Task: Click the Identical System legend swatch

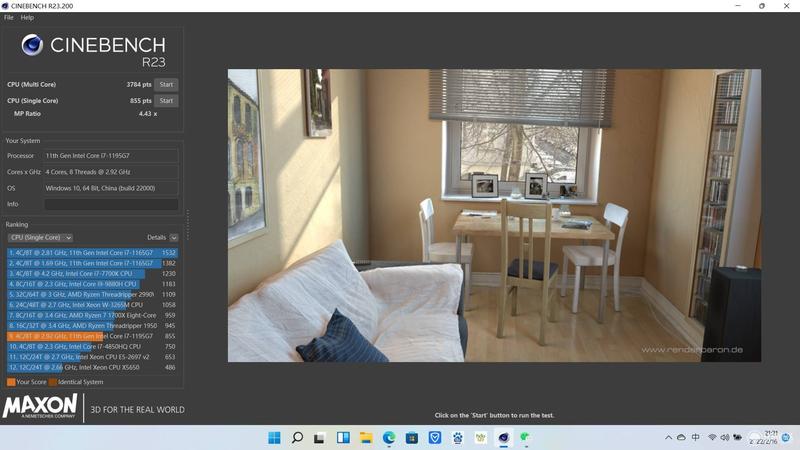Action: 53,382
